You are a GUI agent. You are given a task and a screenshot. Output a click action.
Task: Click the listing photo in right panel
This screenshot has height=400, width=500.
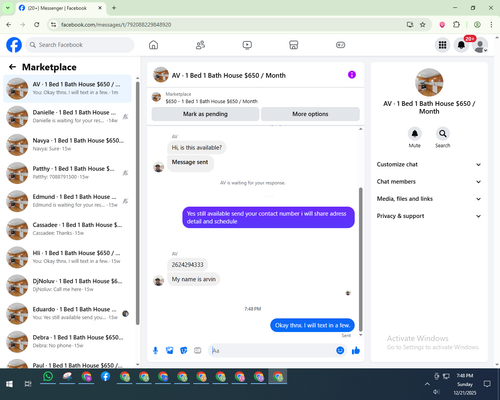coord(429,82)
